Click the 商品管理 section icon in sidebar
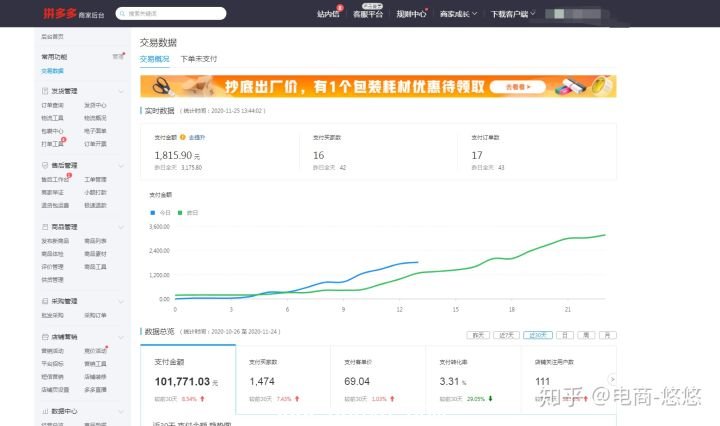Image resolution: width=720 pixels, height=426 pixels. (x=45, y=227)
